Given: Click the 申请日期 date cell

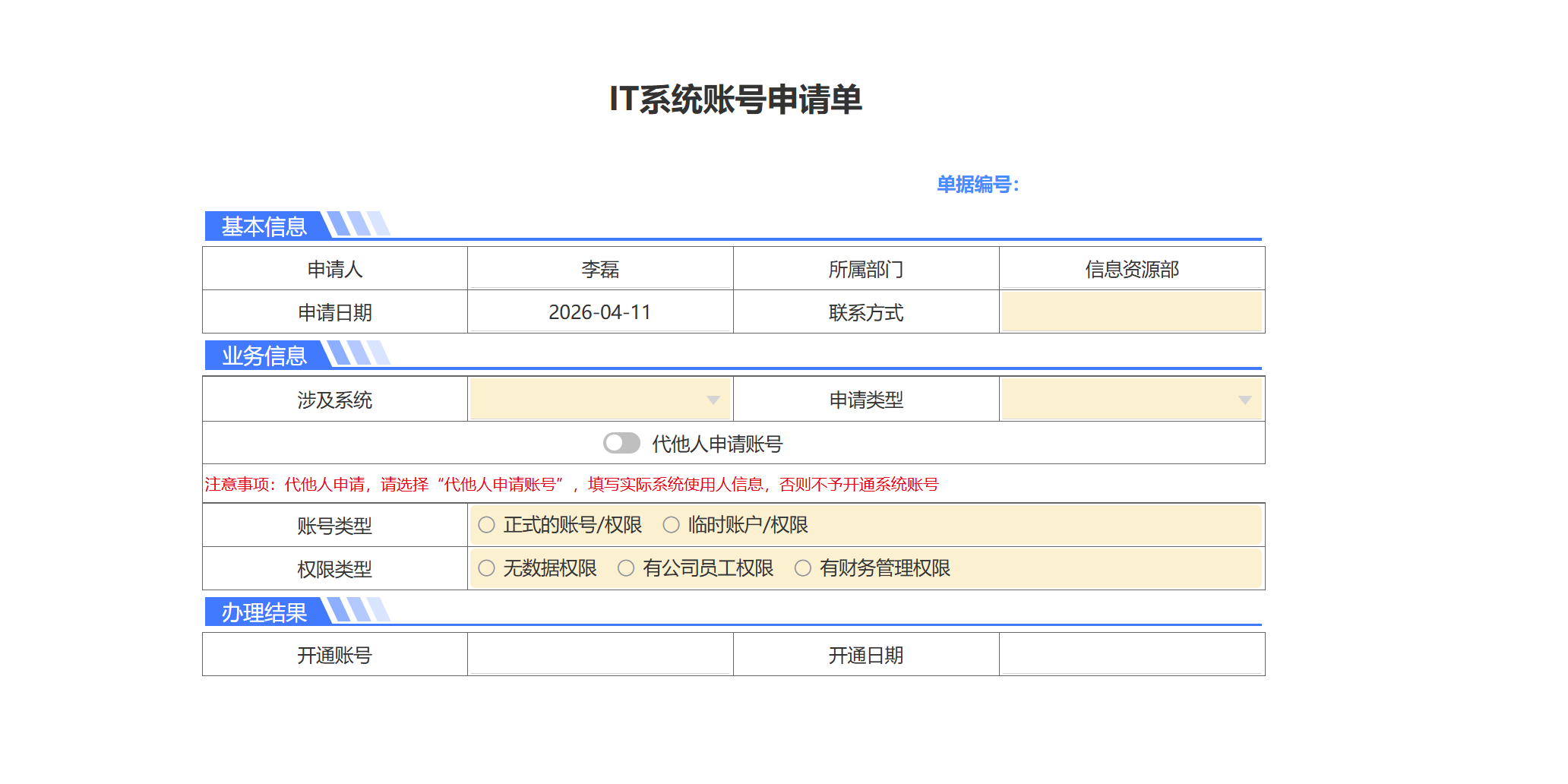Looking at the screenshot, I should click(600, 311).
